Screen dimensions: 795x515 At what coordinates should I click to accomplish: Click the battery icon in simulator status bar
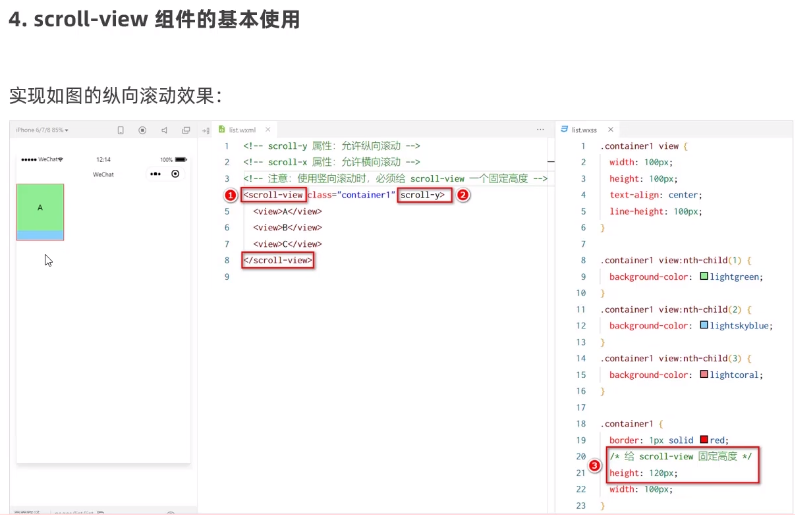pos(181,159)
